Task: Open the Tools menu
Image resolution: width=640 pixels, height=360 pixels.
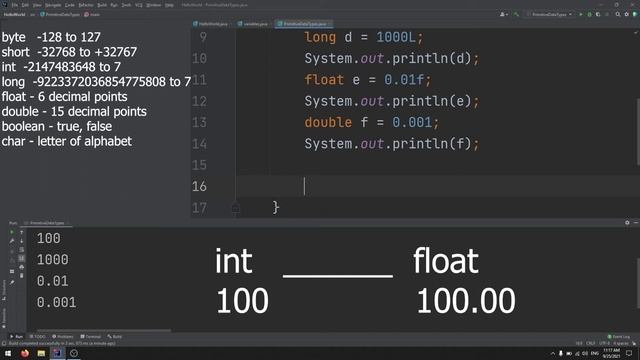Action: click(x=126, y=5)
